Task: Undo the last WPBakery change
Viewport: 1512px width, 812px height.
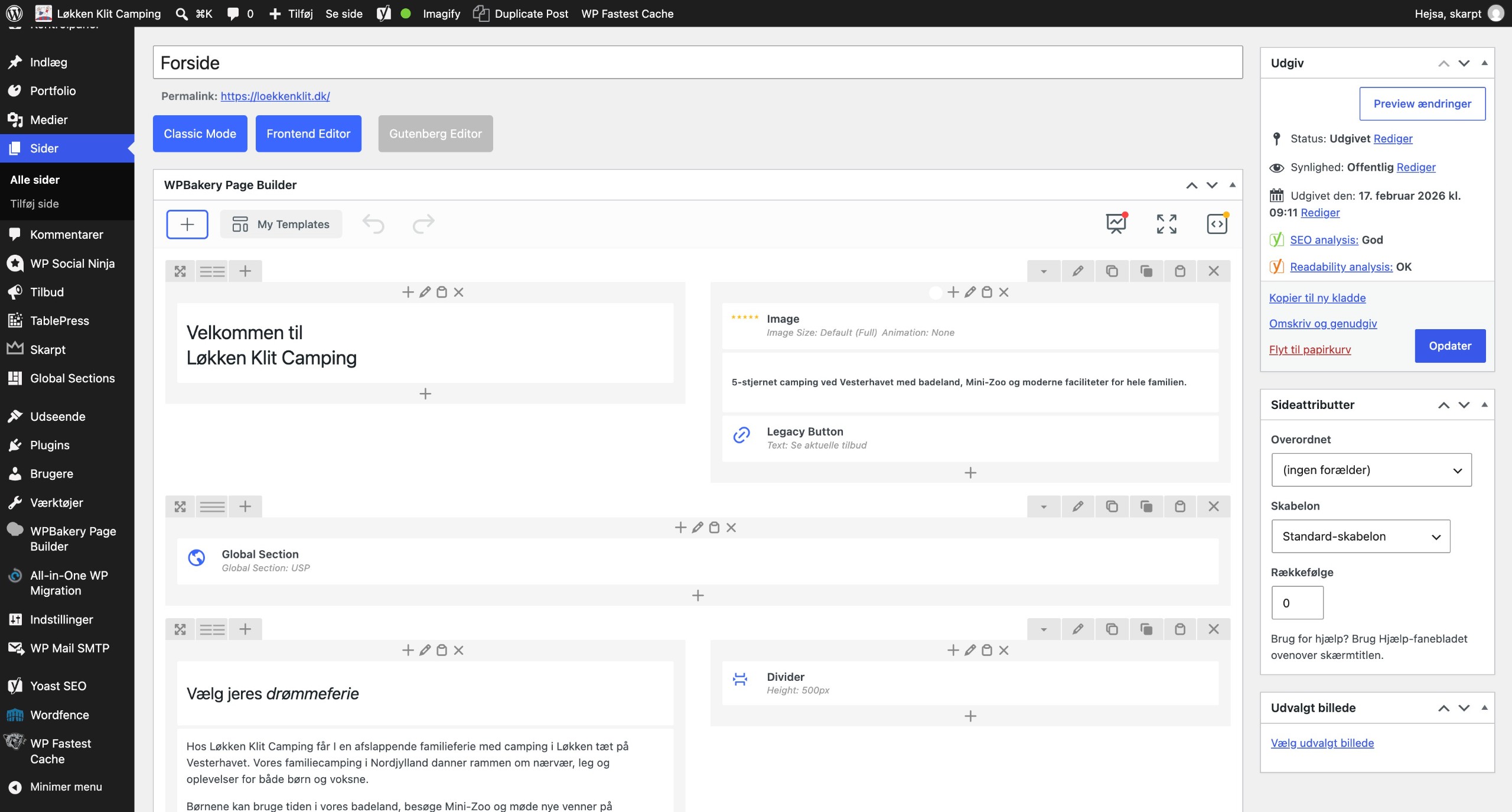Action: [x=373, y=224]
